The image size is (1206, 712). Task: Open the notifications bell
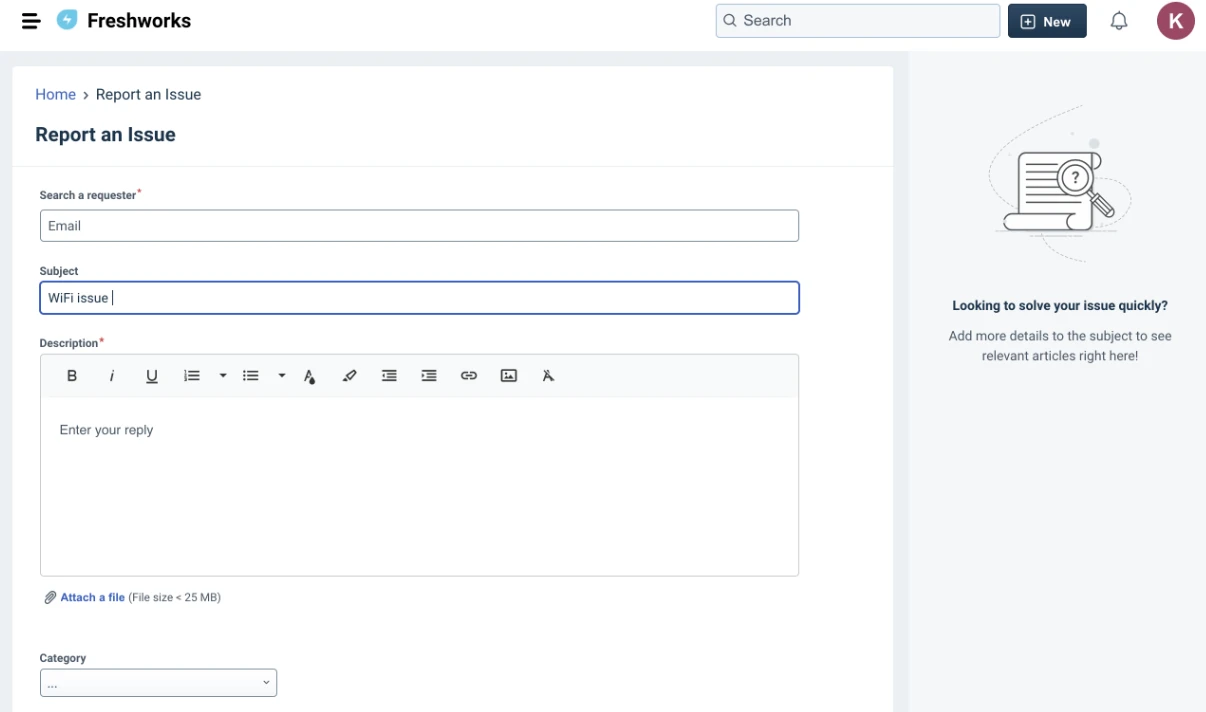[1119, 21]
